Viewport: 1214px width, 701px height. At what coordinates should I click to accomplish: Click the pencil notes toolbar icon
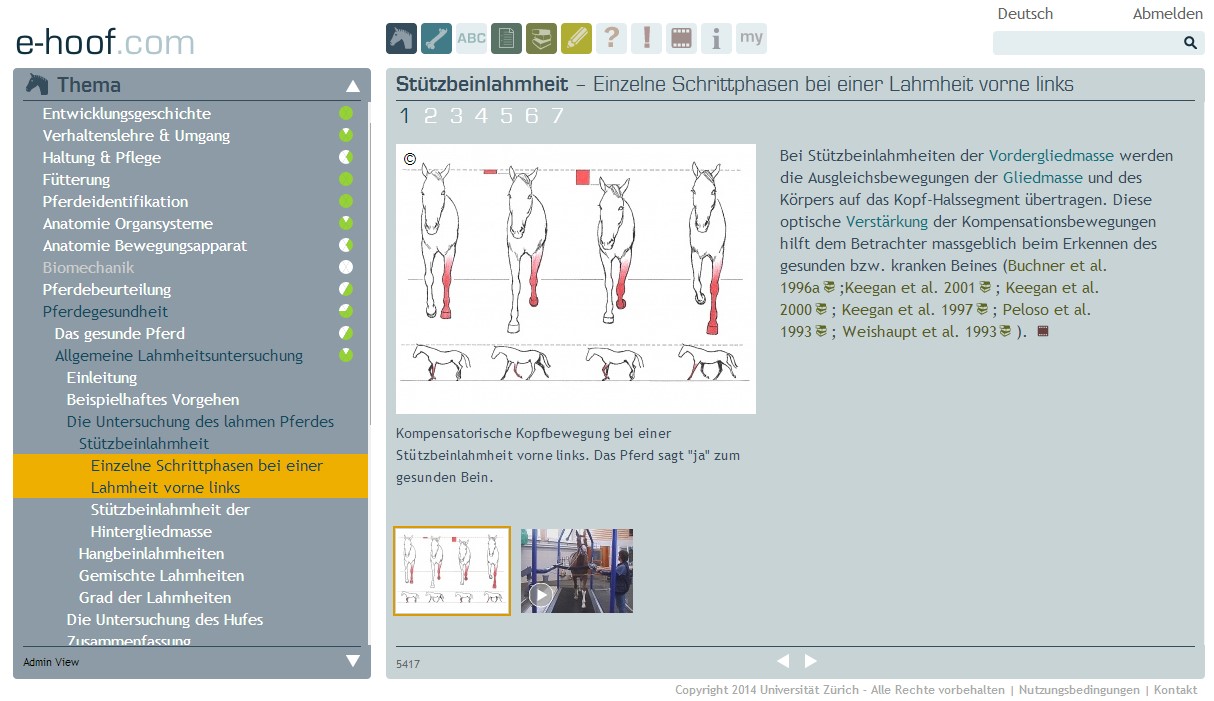point(576,38)
